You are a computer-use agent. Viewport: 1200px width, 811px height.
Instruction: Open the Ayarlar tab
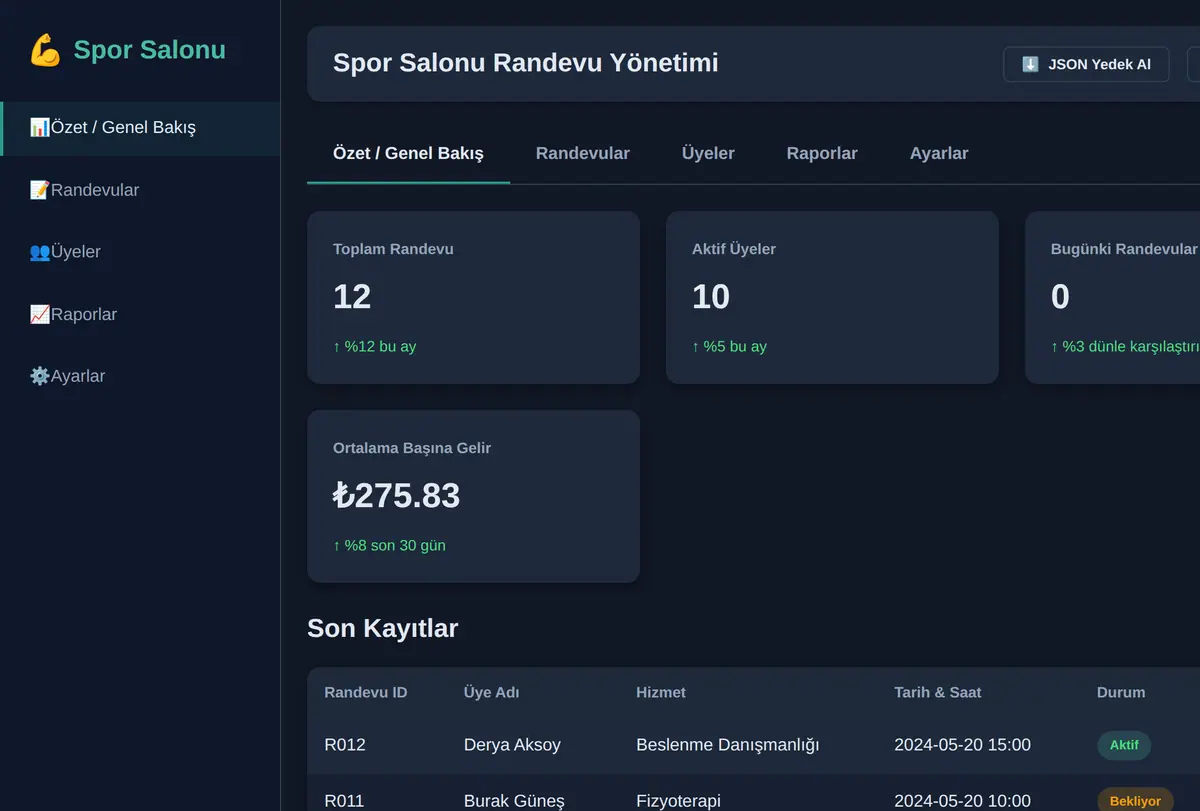pos(939,153)
